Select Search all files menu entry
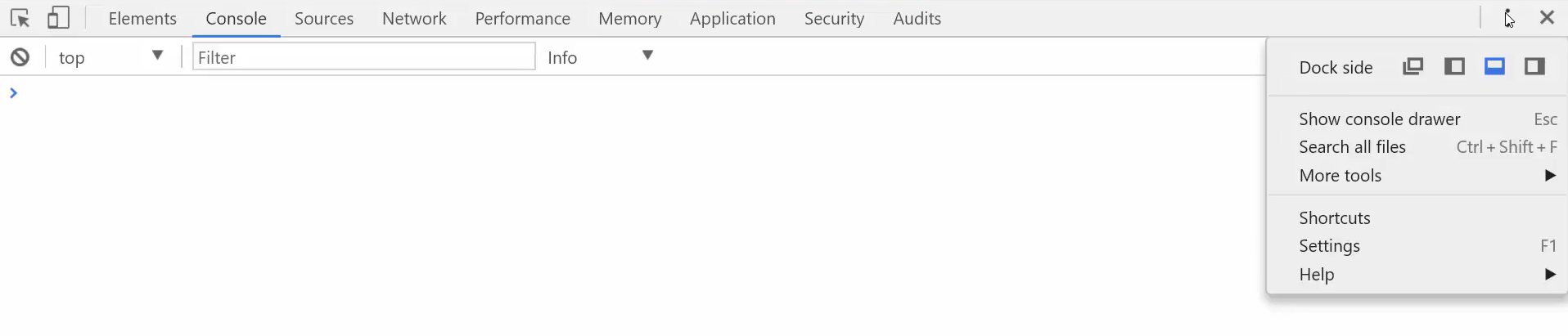Screen dimensions: 1568x336 click(x=1418, y=147)
